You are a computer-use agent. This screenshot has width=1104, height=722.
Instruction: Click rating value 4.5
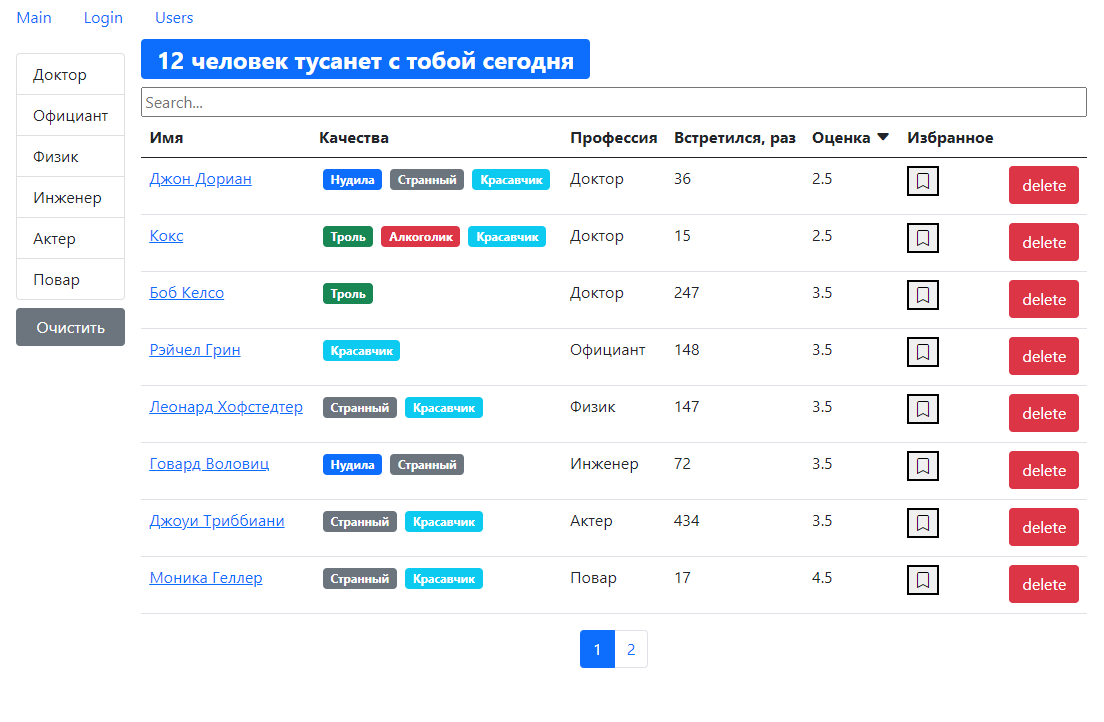(x=822, y=578)
